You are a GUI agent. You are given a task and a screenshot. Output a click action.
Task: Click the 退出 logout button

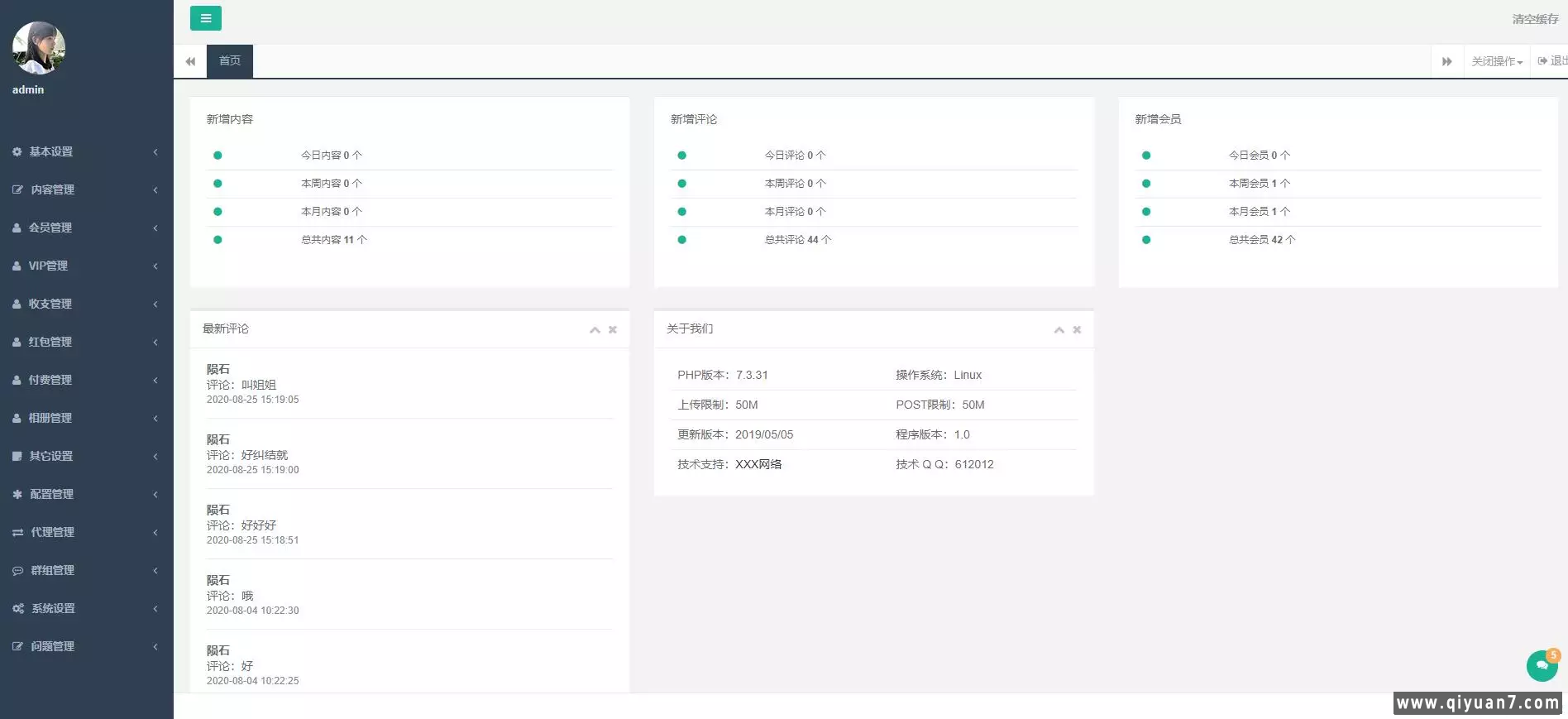pos(1553,61)
